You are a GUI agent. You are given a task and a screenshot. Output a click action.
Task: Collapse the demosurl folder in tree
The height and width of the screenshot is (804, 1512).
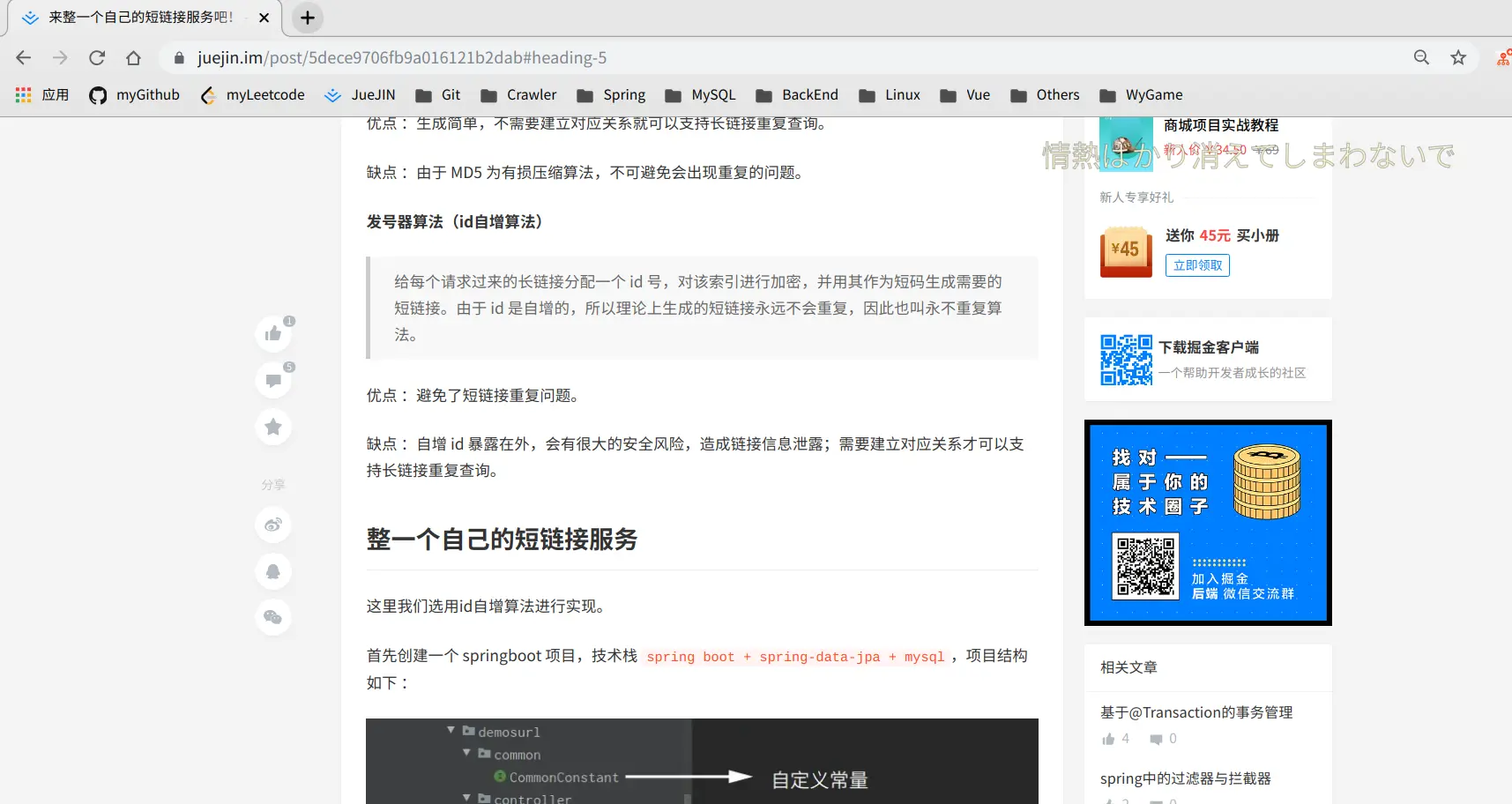click(451, 731)
